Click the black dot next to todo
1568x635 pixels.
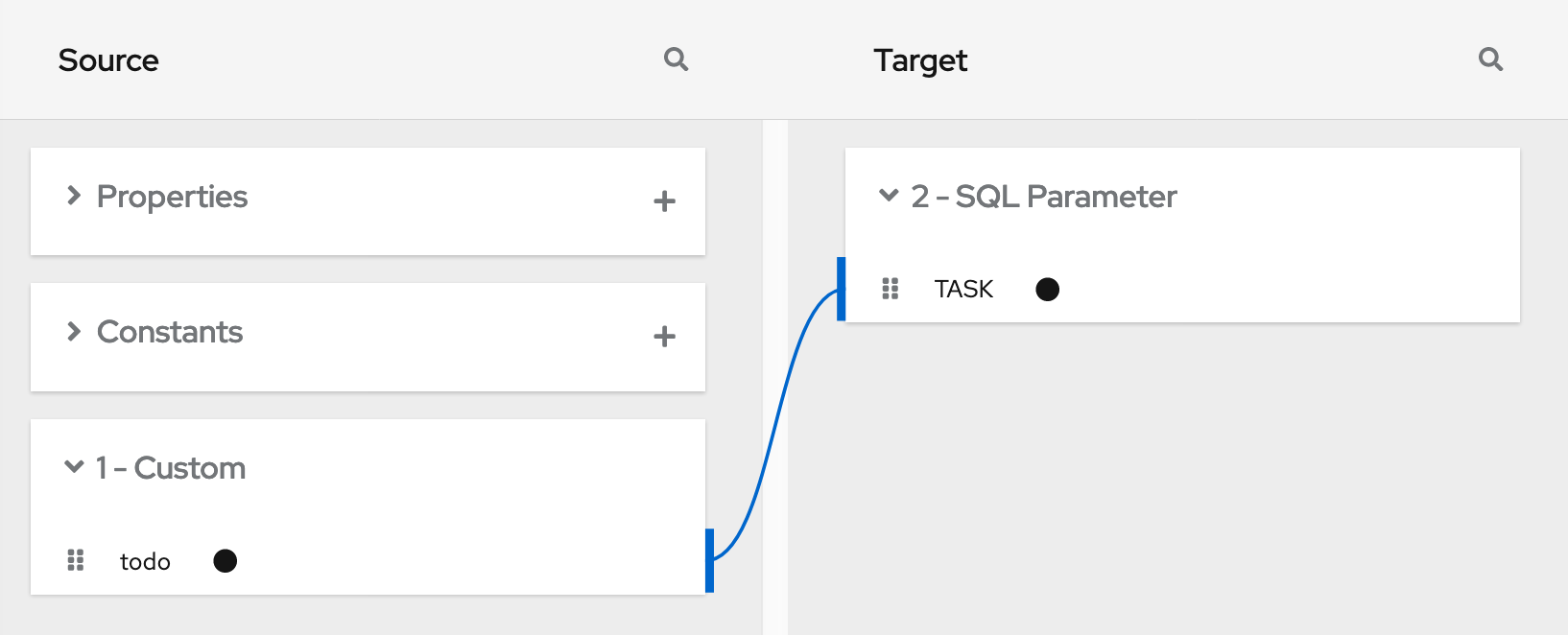click(x=226, y=560)
